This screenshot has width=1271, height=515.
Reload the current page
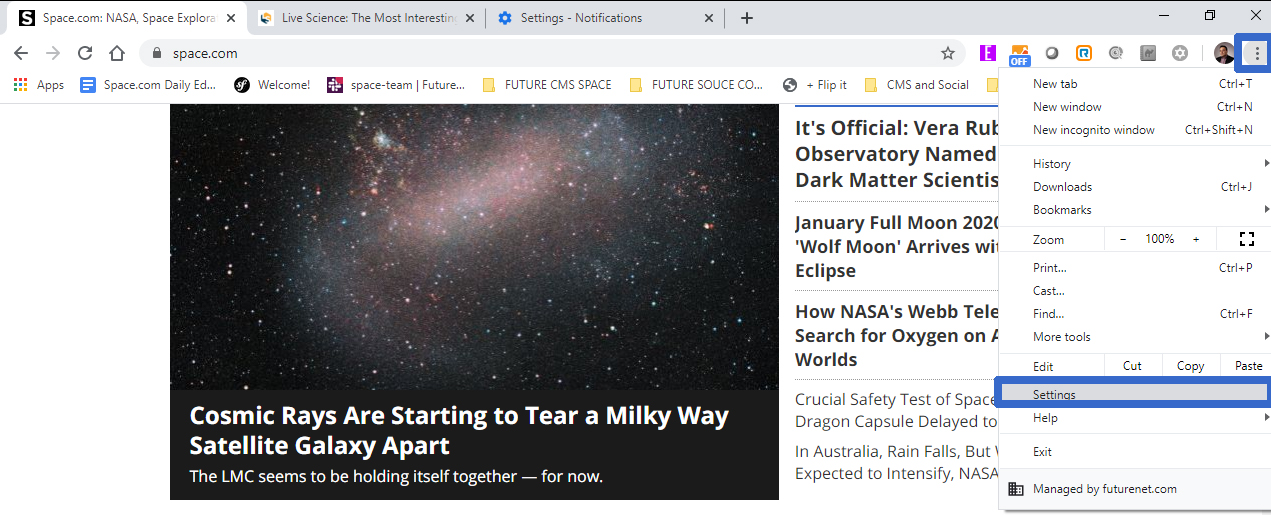(x=85, y=53)
